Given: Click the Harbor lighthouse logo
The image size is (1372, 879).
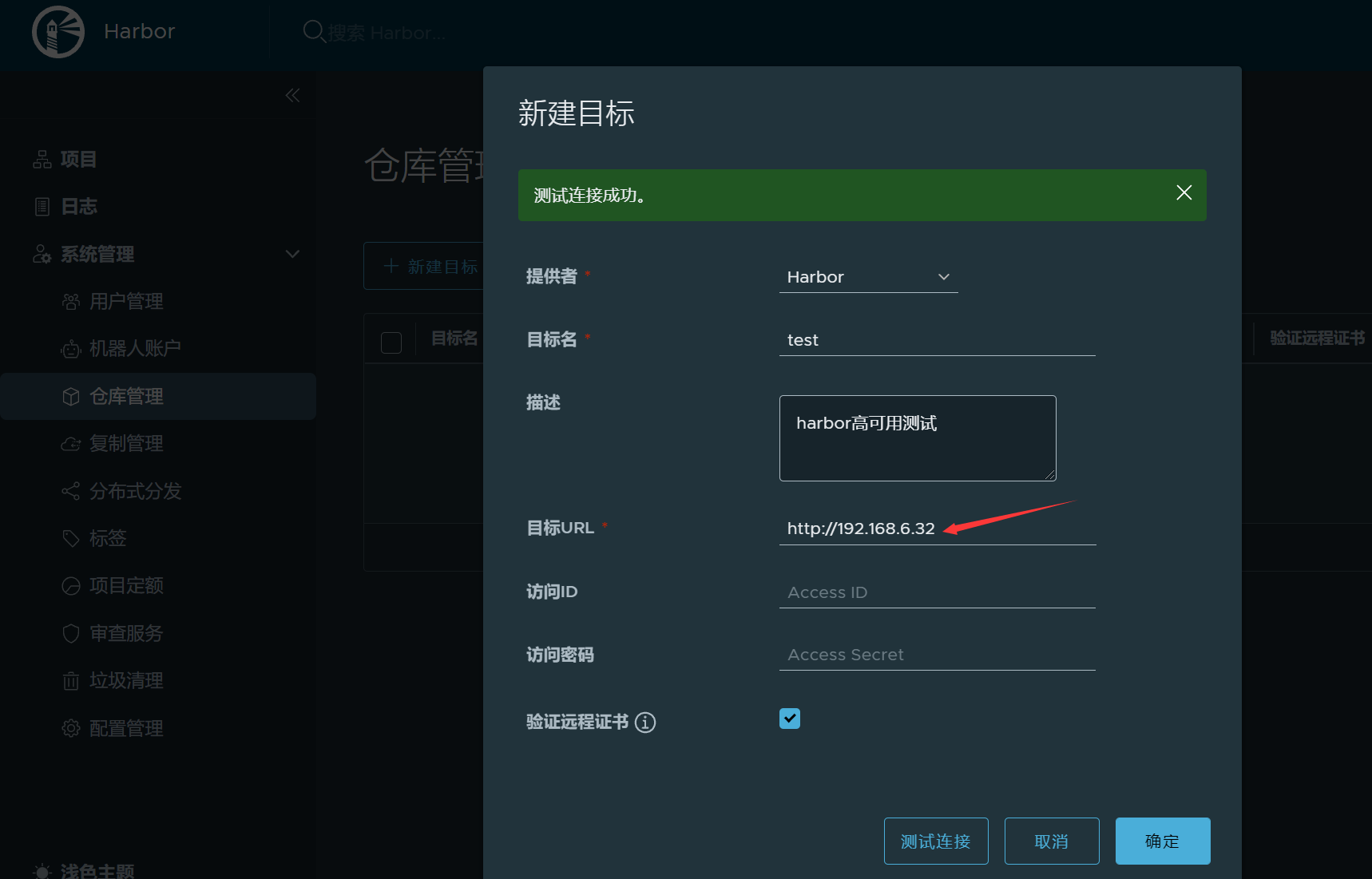Looking at the screenshot, I should tap(58, 32).
